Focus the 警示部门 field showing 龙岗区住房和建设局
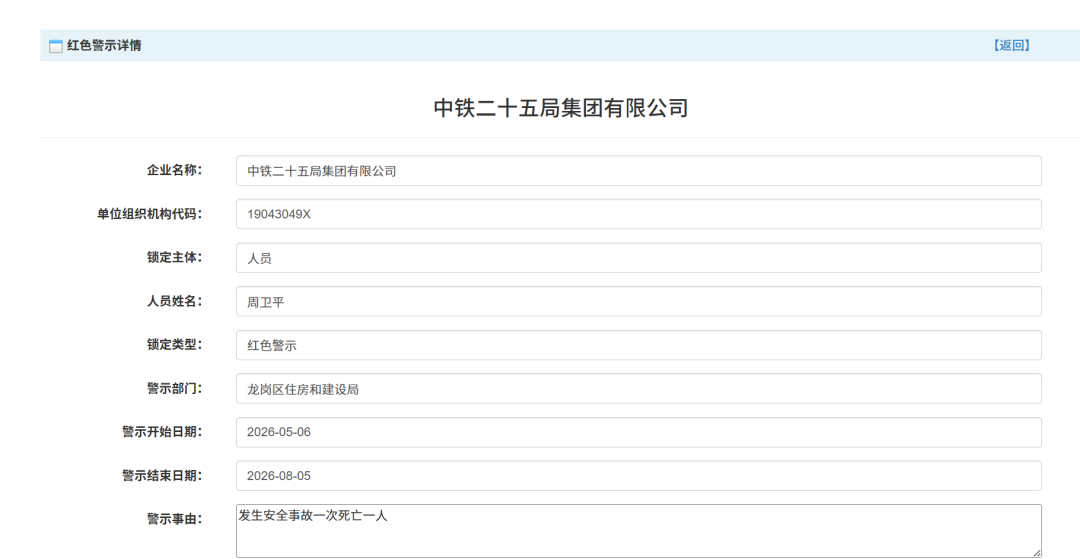The height and width of the screenshot is (559, 1080). pos(638,389)
